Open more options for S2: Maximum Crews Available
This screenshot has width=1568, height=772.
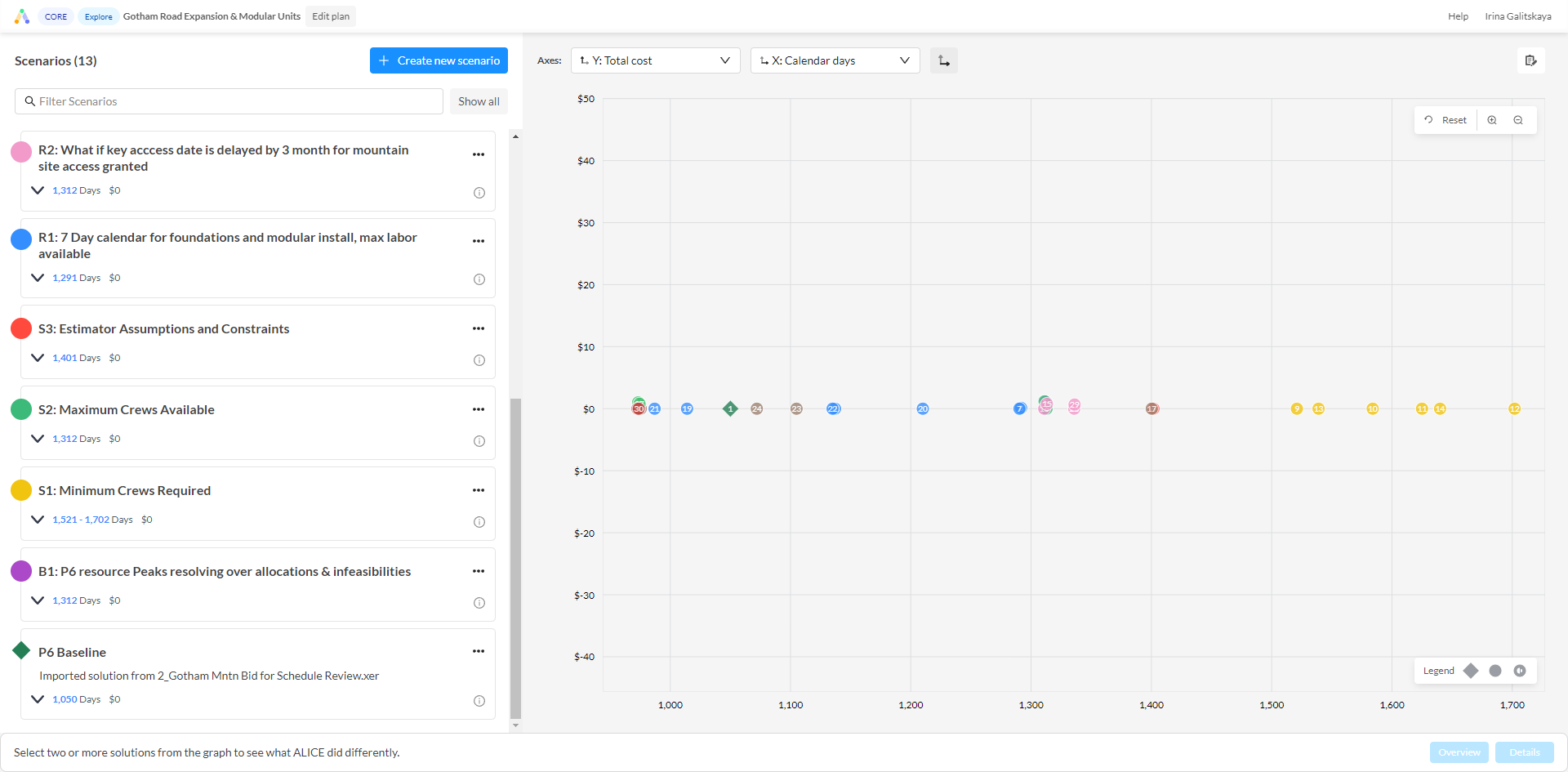(x=479, y=409)
